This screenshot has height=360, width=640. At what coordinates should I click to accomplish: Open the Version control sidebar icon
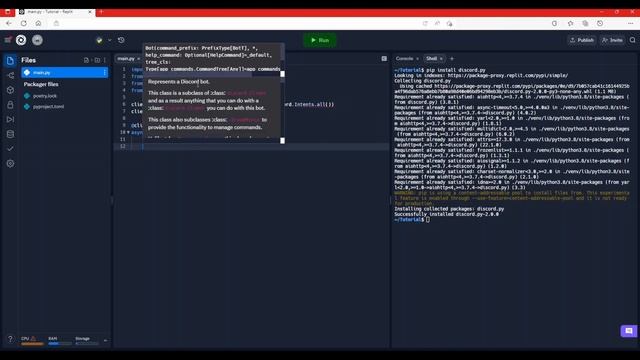[x=10, y=76]
